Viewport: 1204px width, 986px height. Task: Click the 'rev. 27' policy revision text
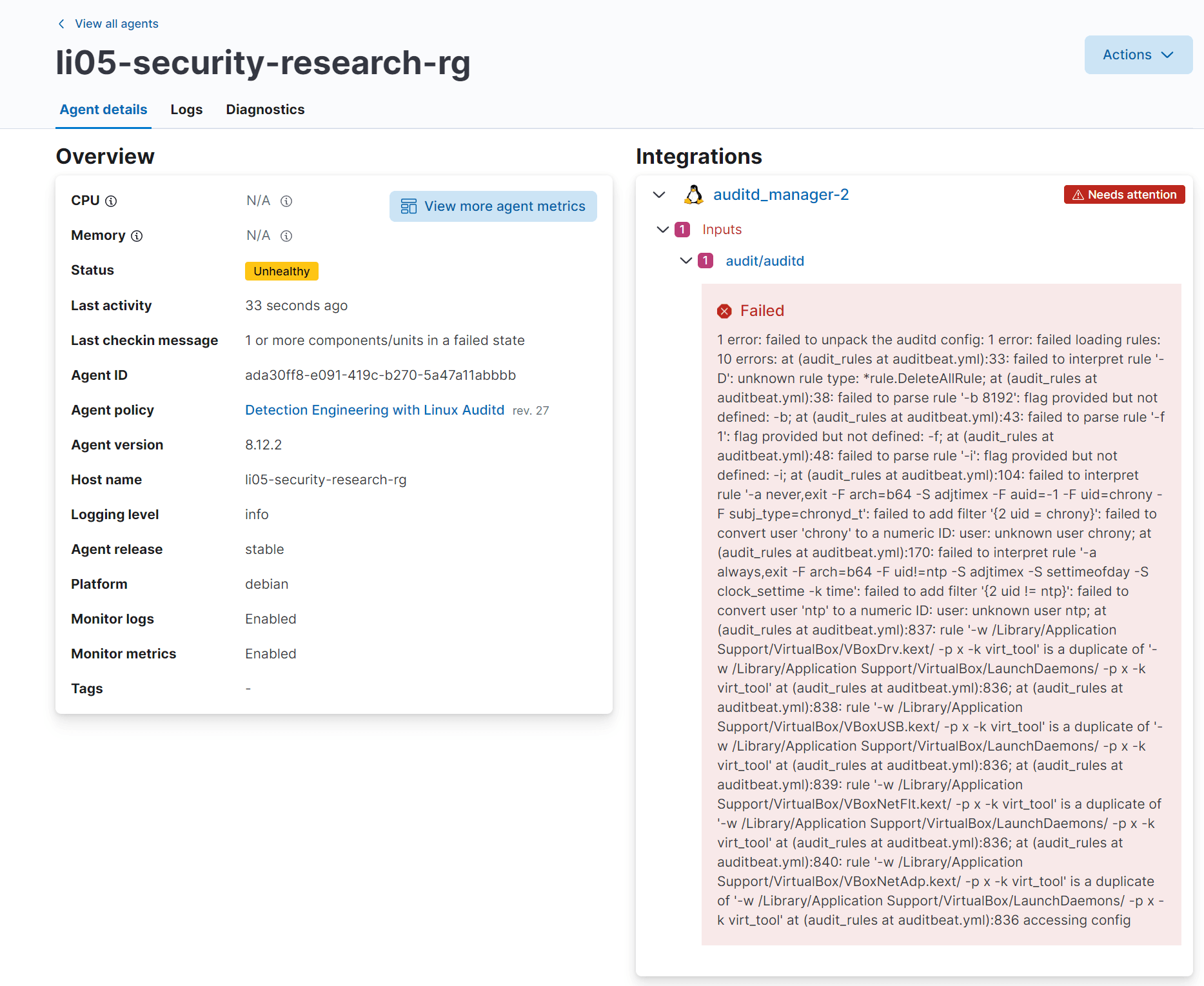[531, 411]
